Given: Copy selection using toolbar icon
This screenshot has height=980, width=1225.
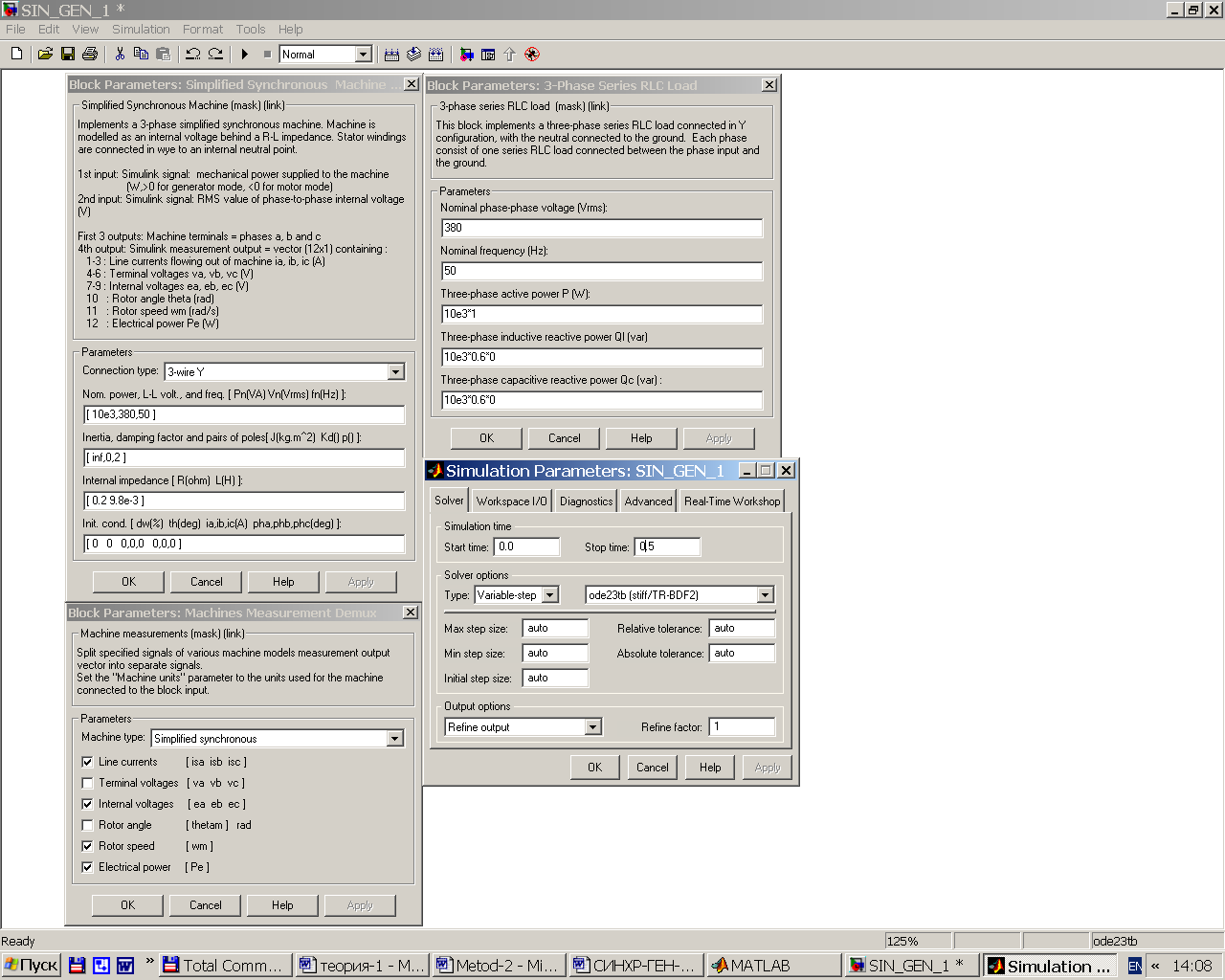Looking at the screenshot, I should 142,55.
